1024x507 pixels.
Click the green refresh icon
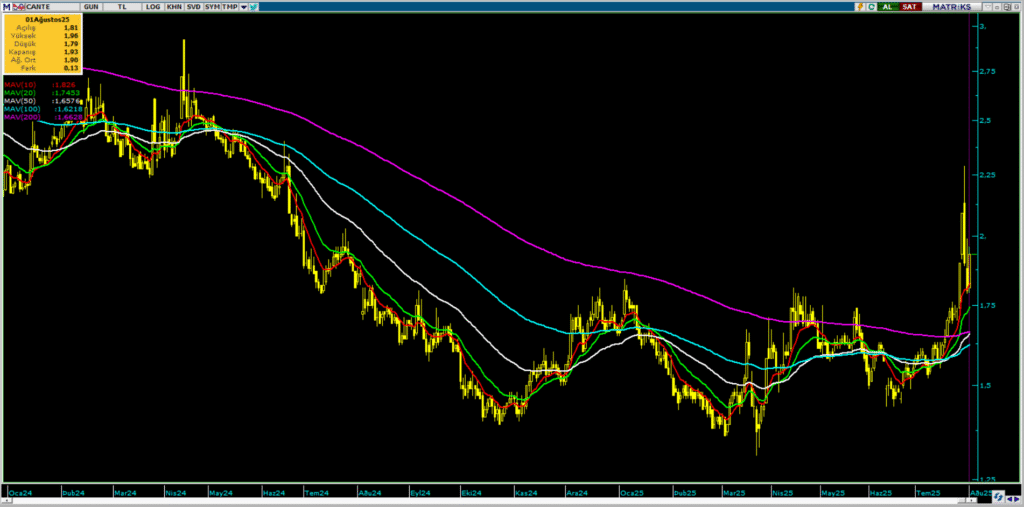871,7
